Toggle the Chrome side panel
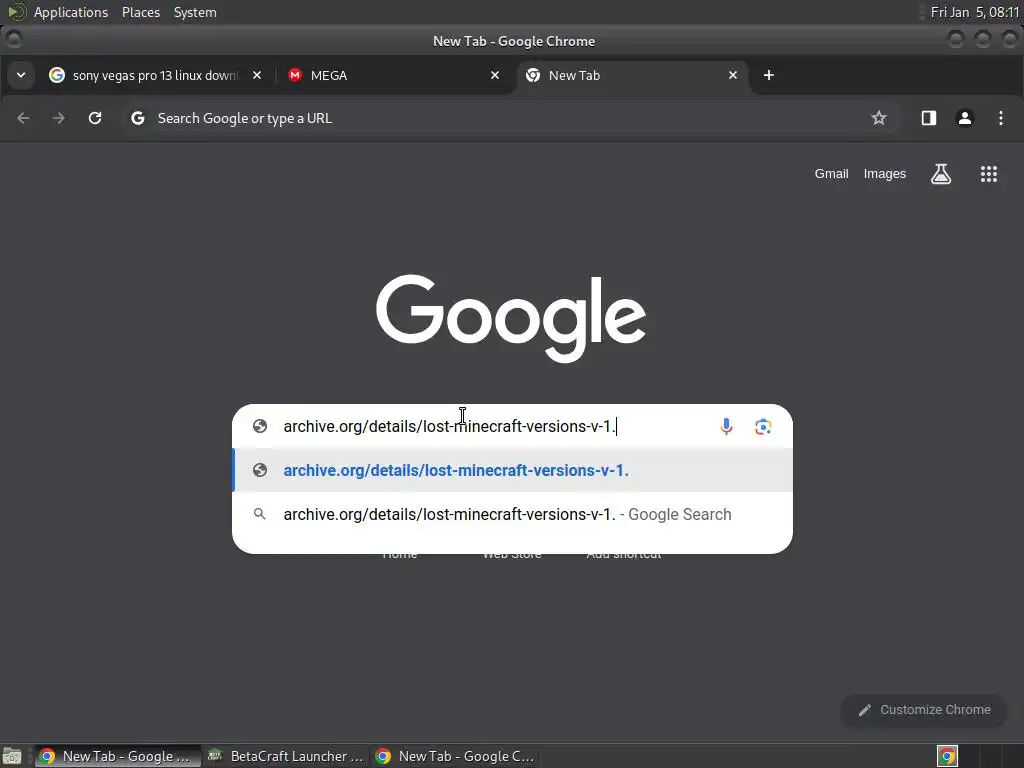This screenshot has height=768, width=1024. point(929,118)
